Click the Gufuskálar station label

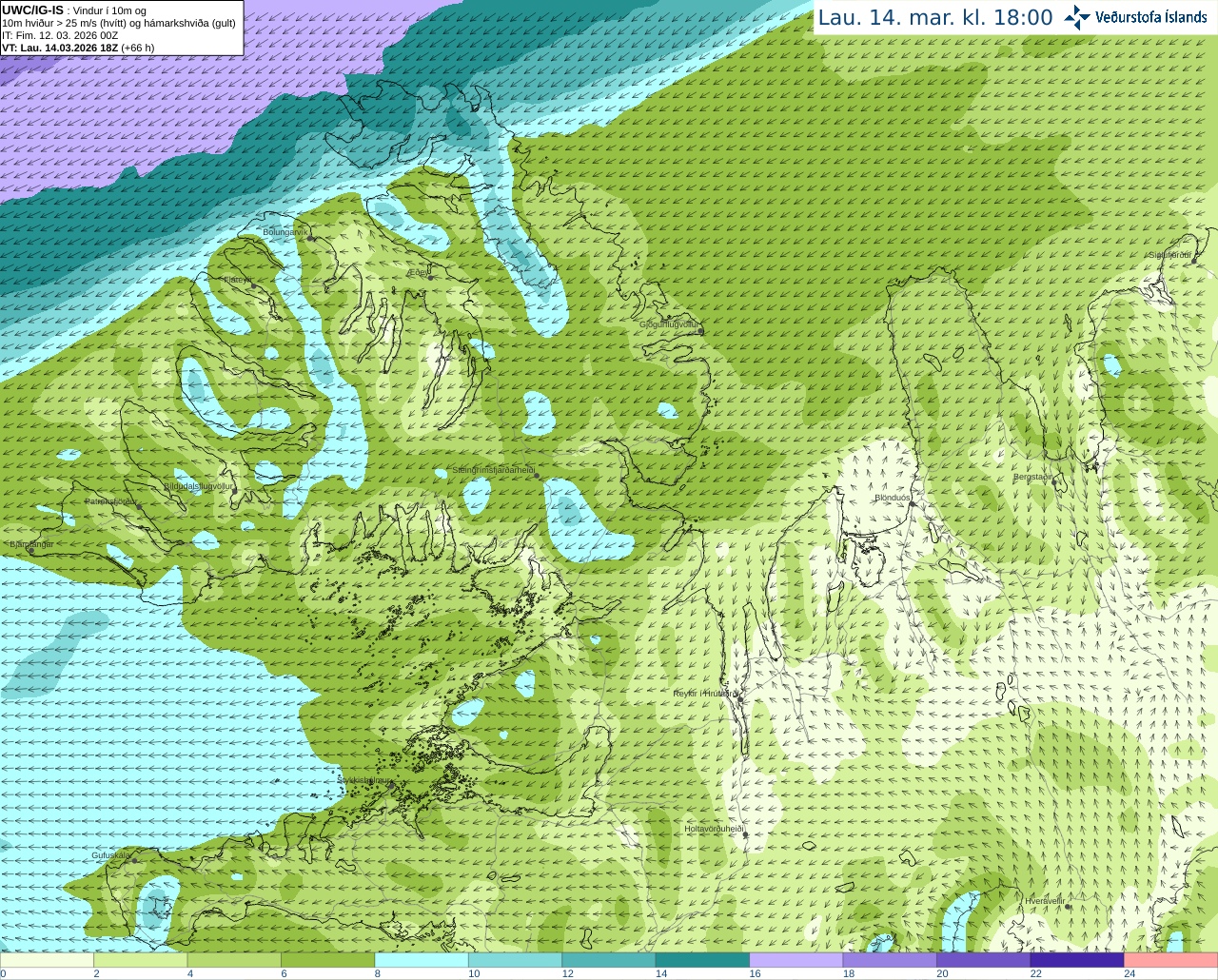point(110,855)
